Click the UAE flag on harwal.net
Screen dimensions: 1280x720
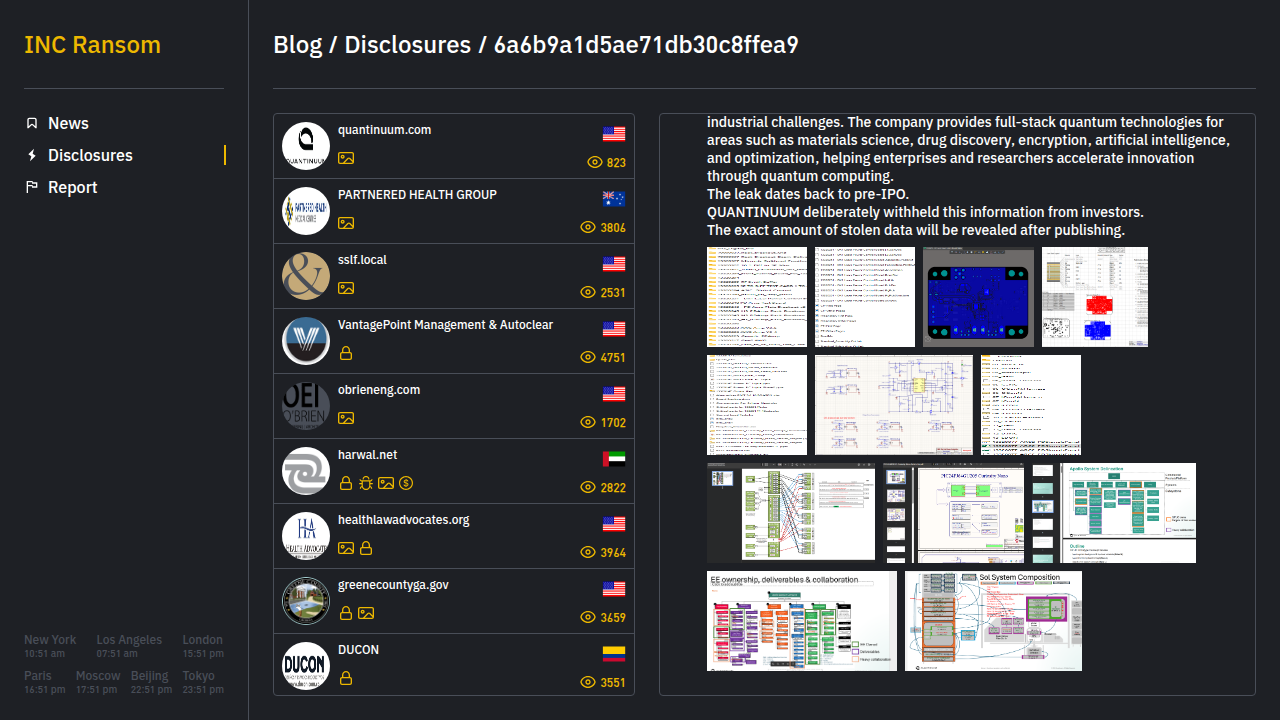coord(614,459)
